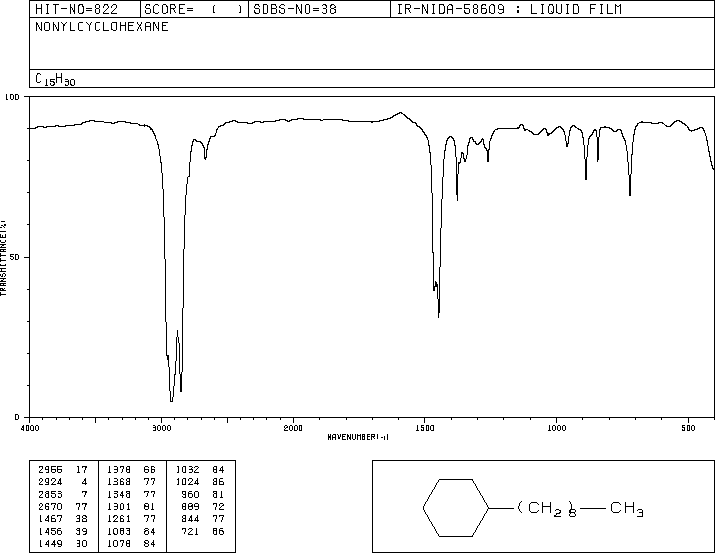
Task: Click the WAVENUMBER axis title
Action: (358, 437)
